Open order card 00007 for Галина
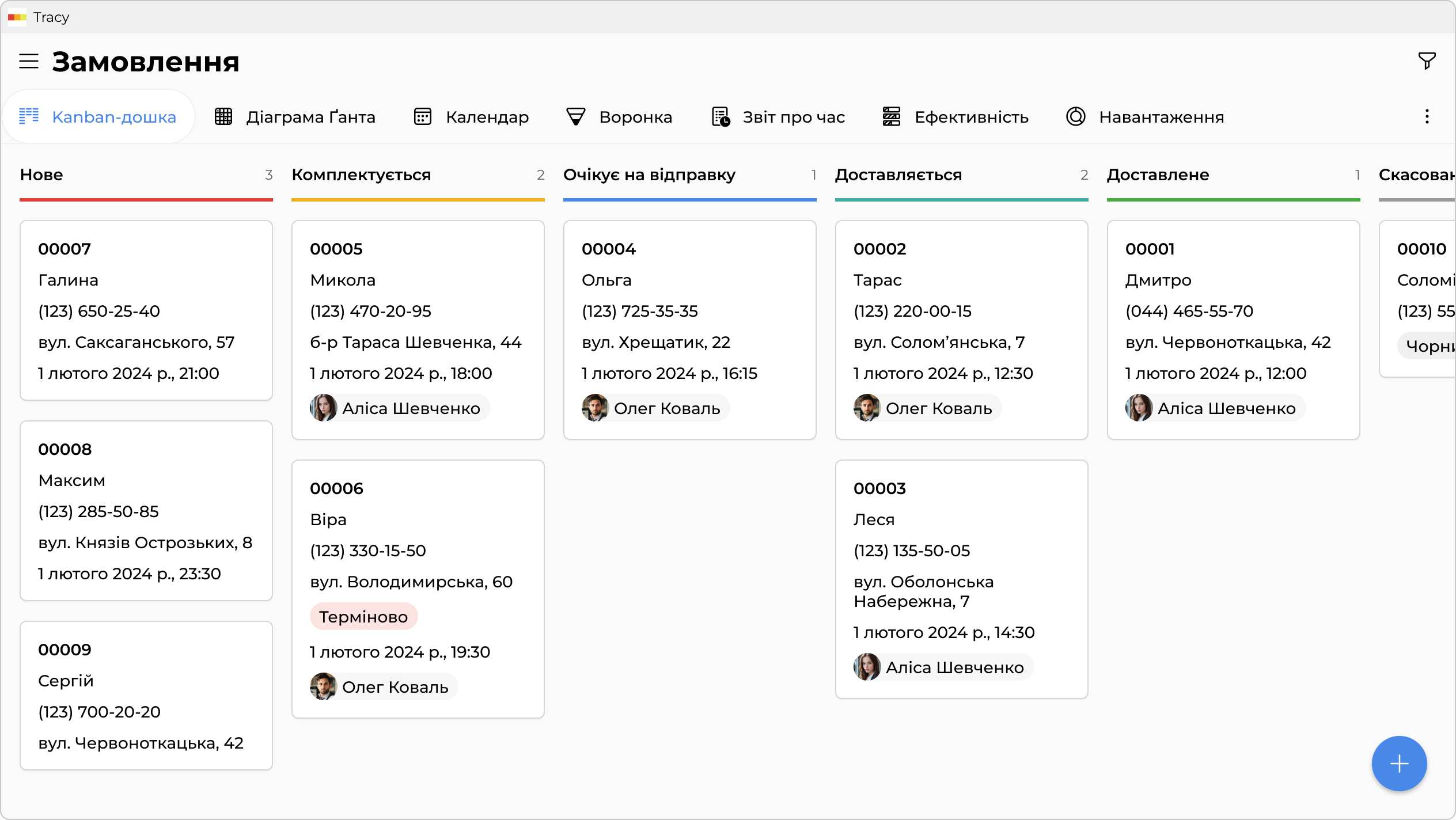1456x820 pixels. 146,310
